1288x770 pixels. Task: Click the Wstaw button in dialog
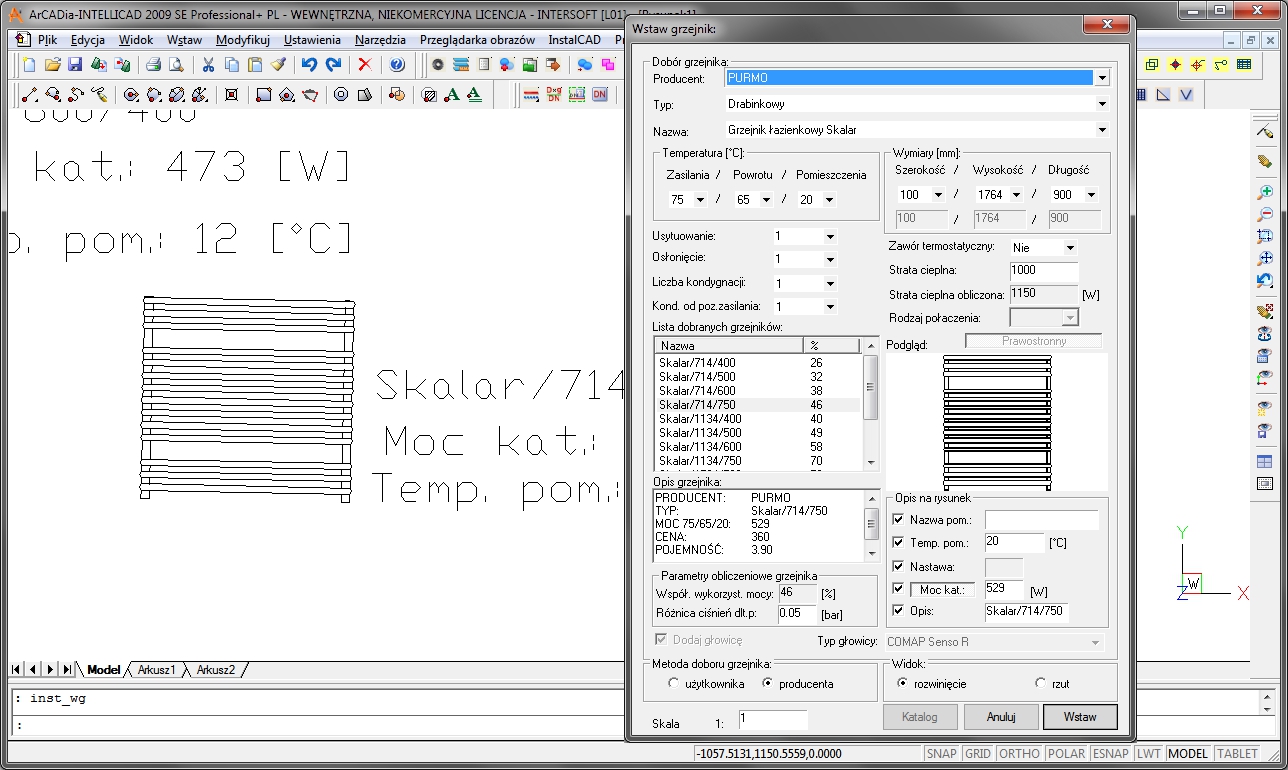(x=1079, y=717)
